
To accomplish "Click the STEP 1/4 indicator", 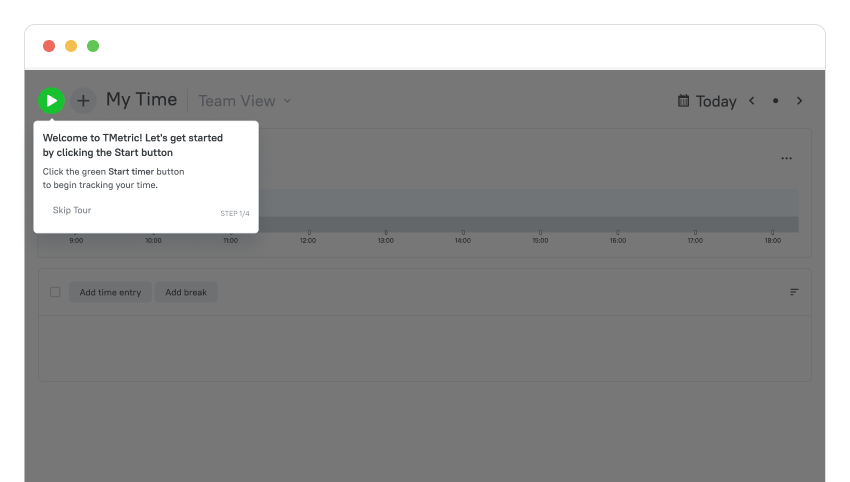I will click(x=235, y=214).
